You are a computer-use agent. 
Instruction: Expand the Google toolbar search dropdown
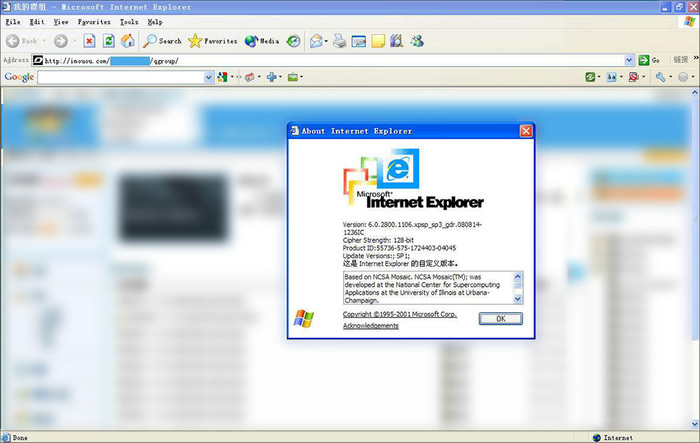pyautogui.click(x=209, y=77)
